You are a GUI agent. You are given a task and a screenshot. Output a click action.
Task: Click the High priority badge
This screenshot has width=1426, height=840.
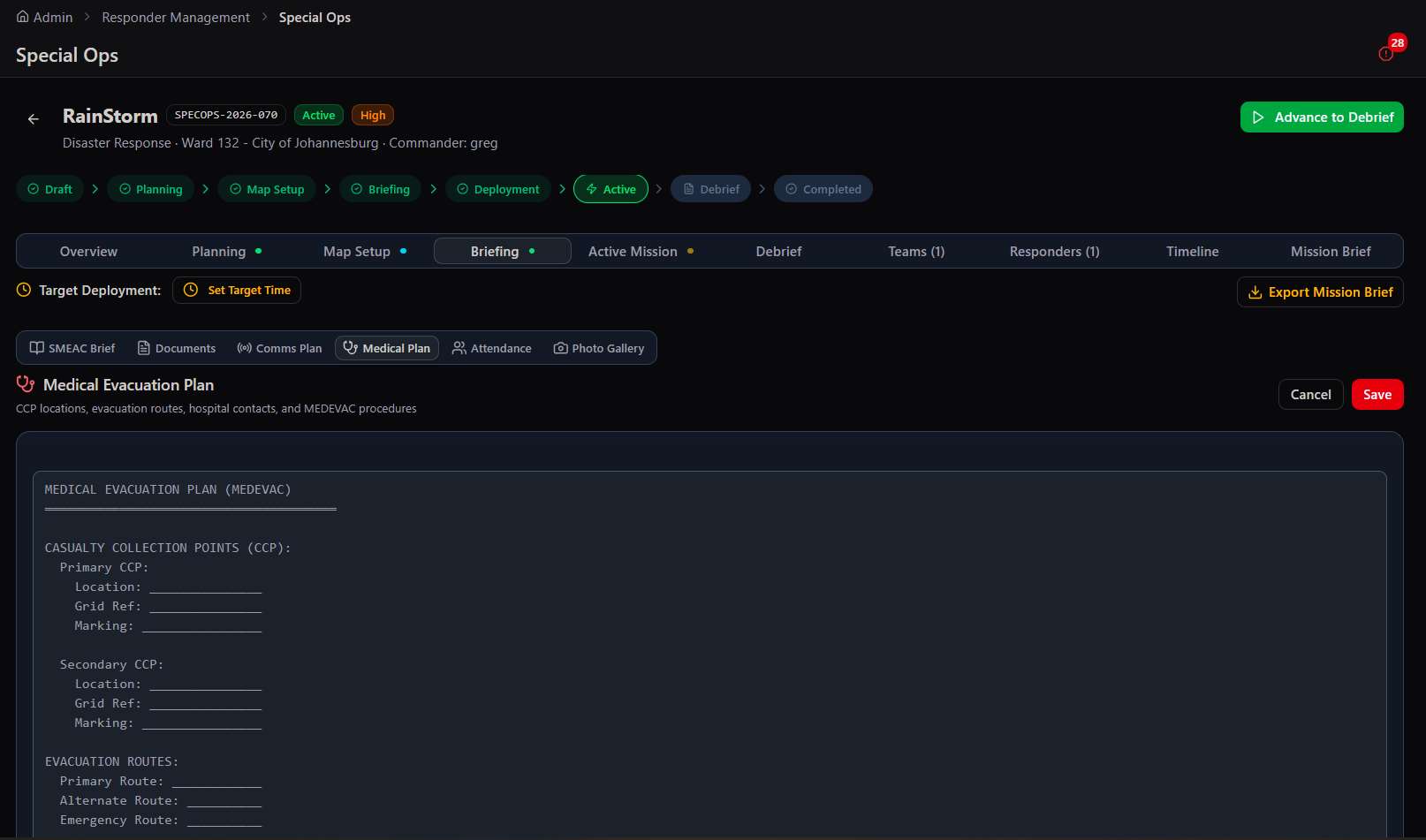pos(373,115)
